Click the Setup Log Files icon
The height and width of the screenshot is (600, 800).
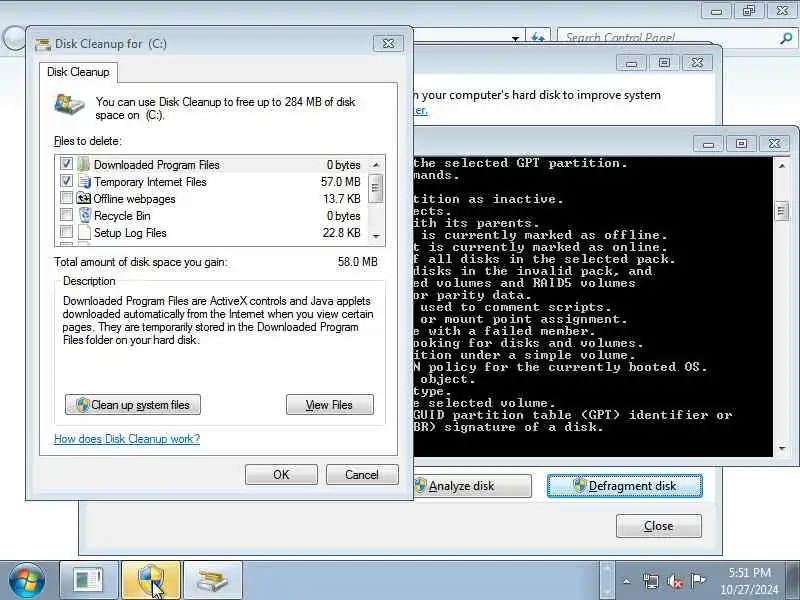coord(85,233)
